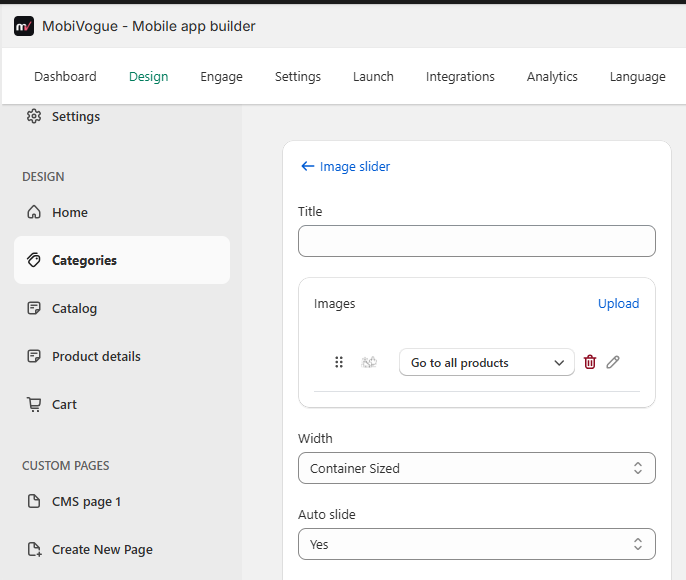The image size is (686, 580).
Task: Click the drag handle dots for the image row
Action: pos(339,362)
